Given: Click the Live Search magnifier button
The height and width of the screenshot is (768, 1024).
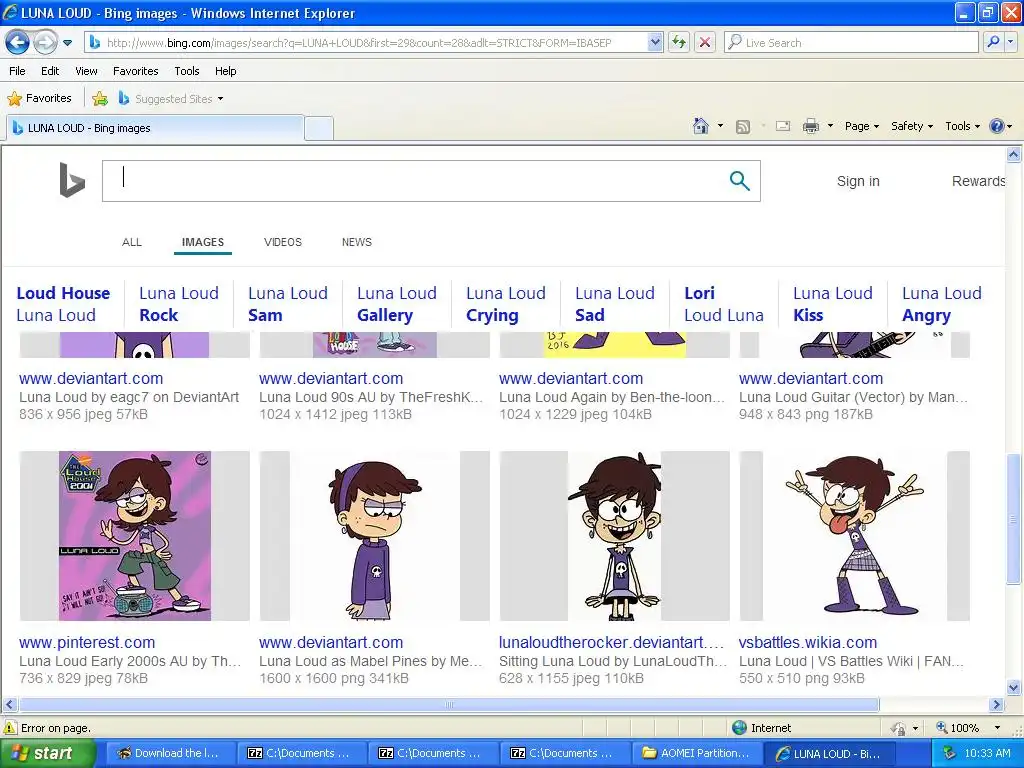Looking at the screenshot, I should pos(993,43).
